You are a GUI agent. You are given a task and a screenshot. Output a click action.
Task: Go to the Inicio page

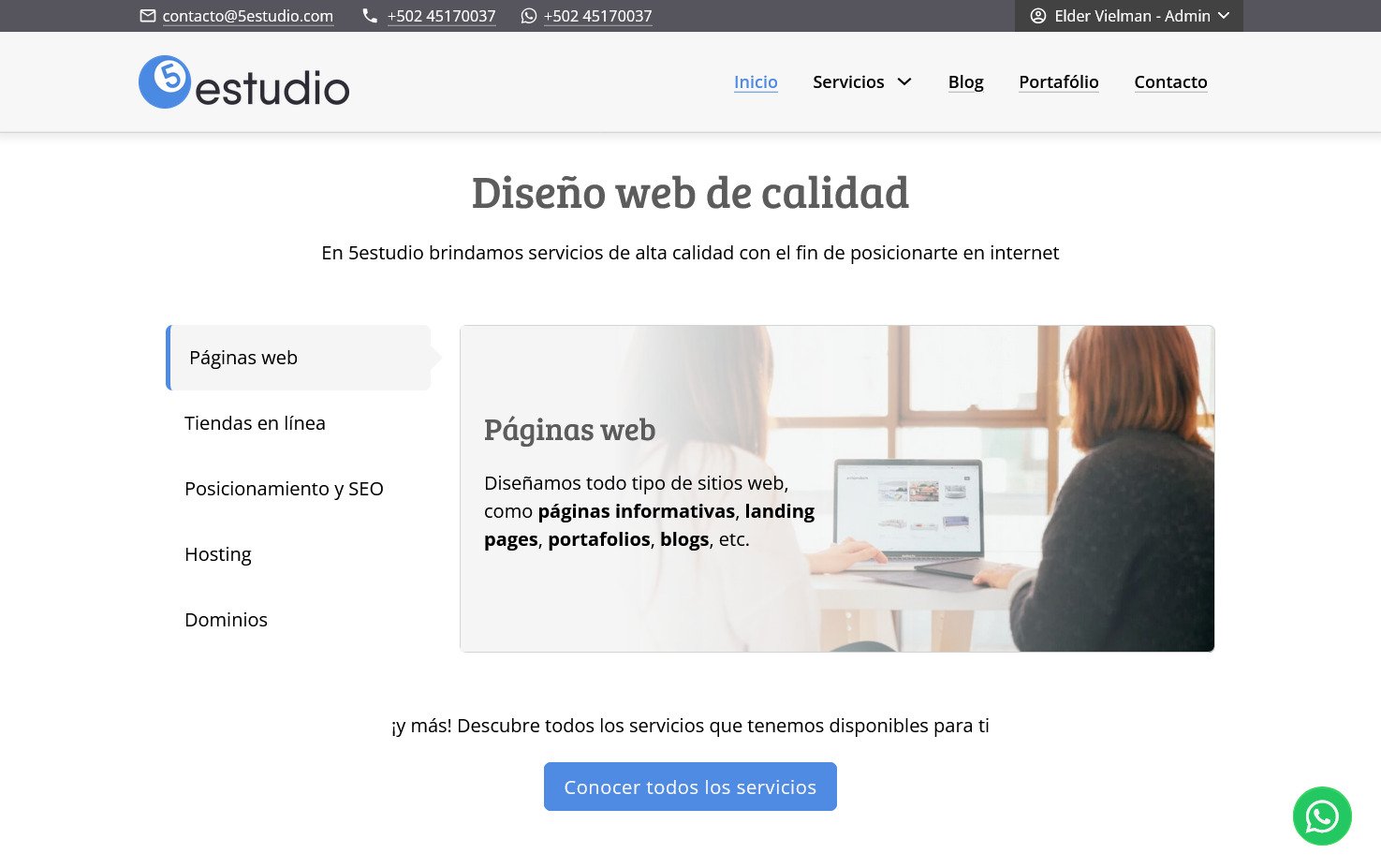[756, 82]
